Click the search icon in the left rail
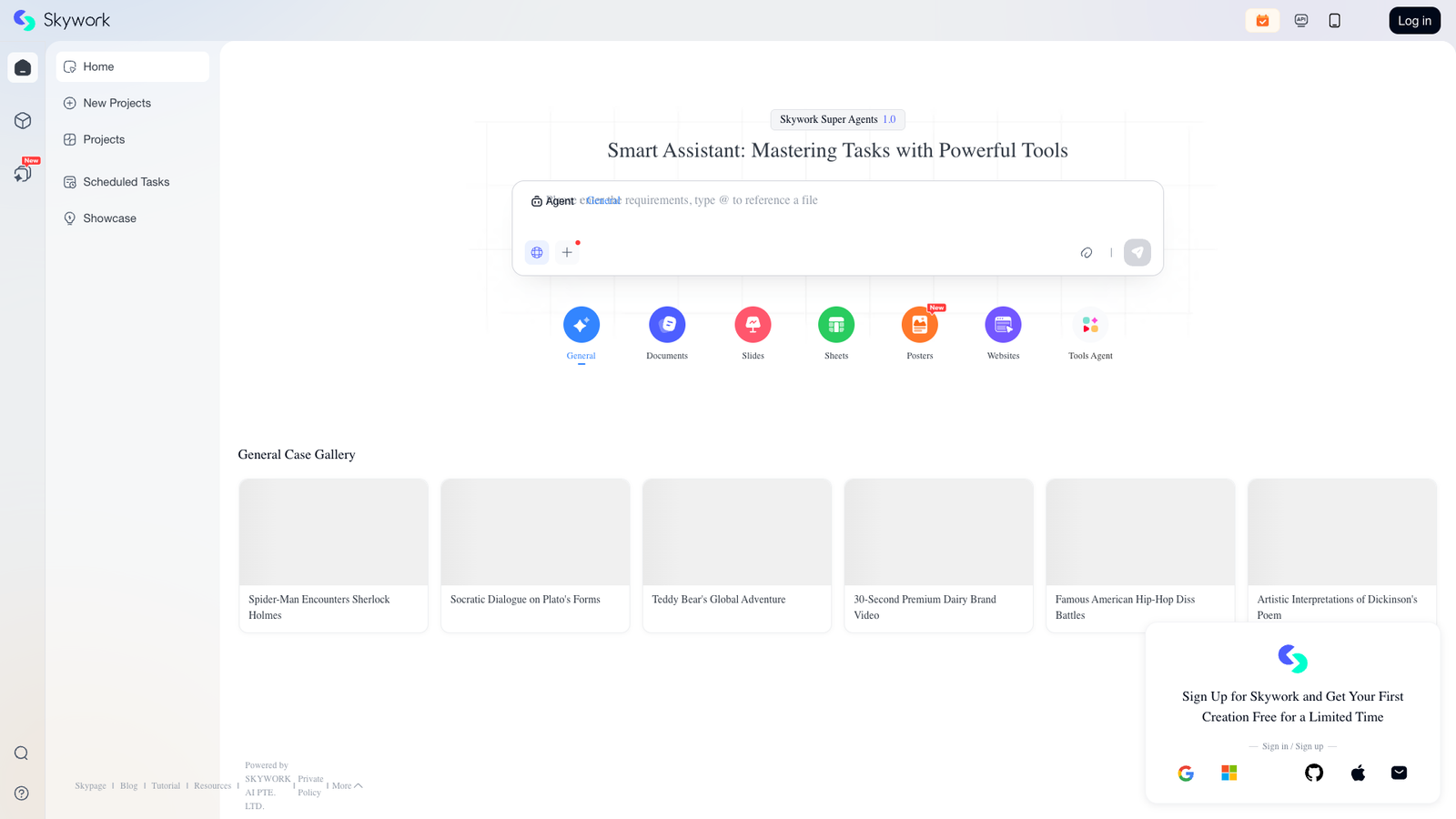Image resolution: width=1456 pixels, height=819 pixels. pyautogui.click(x=22, y=753)
